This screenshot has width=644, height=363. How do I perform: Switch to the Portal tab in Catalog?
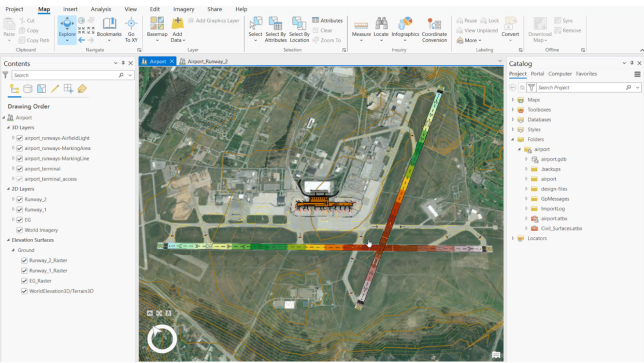click(x=537, y=74)
